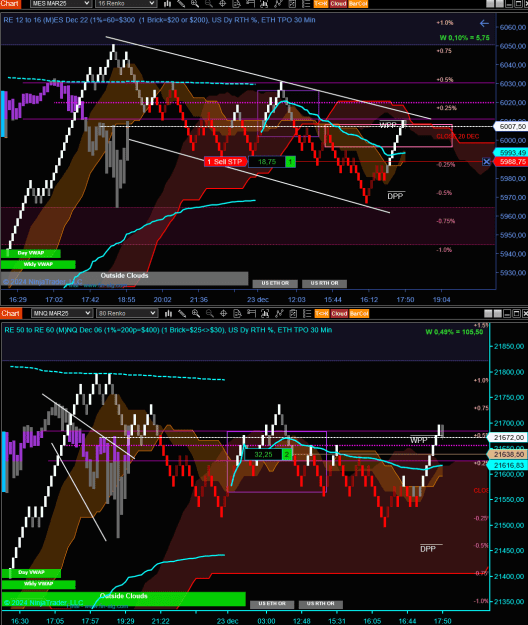
Task: Expand the MNQ MAR25 instrument dropdown
Action: pyautogui.click(x=62, y=313)
